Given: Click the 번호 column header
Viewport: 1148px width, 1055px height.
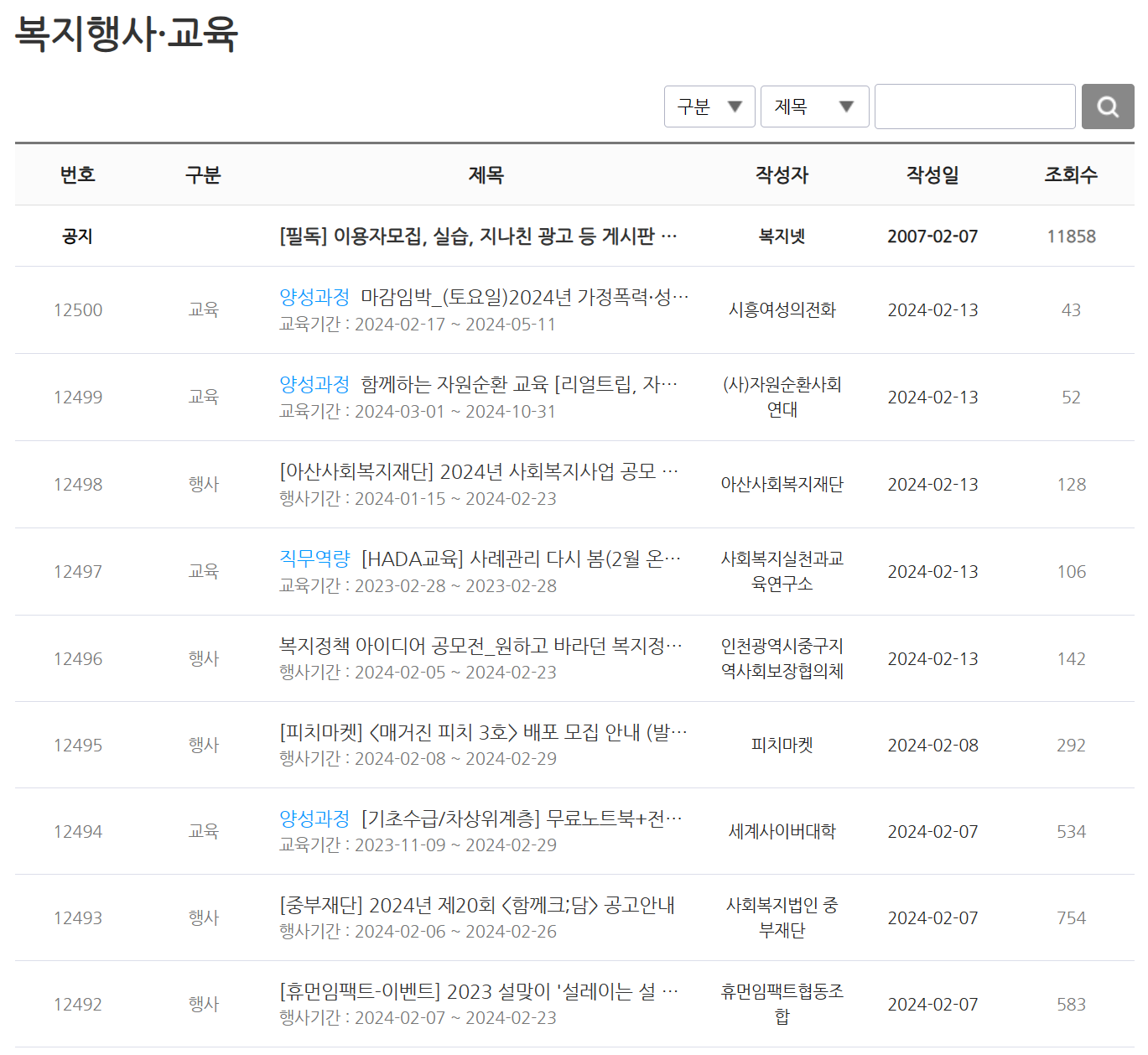Looking at the screenshot, I should 78,174.
